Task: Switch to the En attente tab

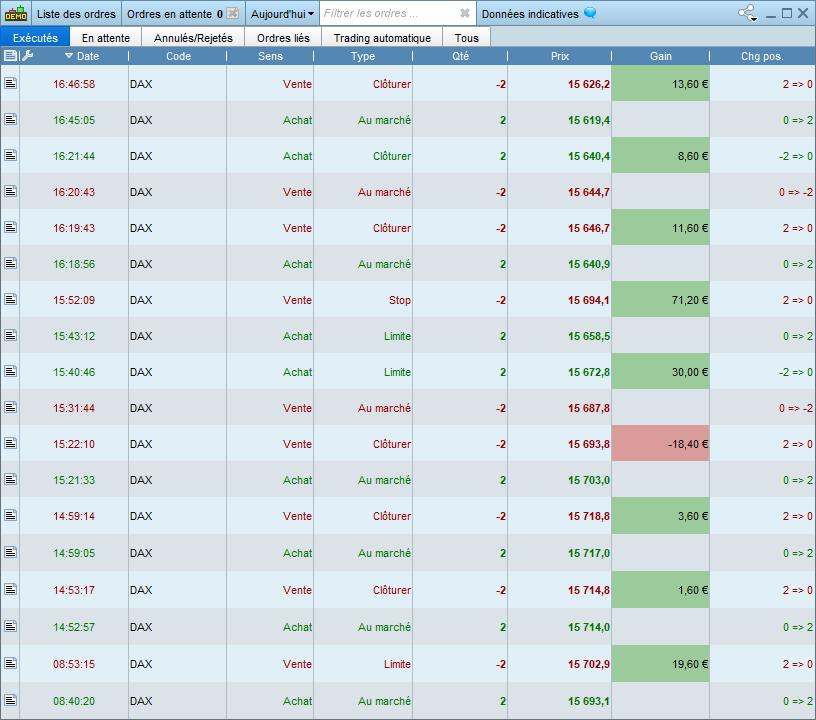Action: click(x=106, y=38)
